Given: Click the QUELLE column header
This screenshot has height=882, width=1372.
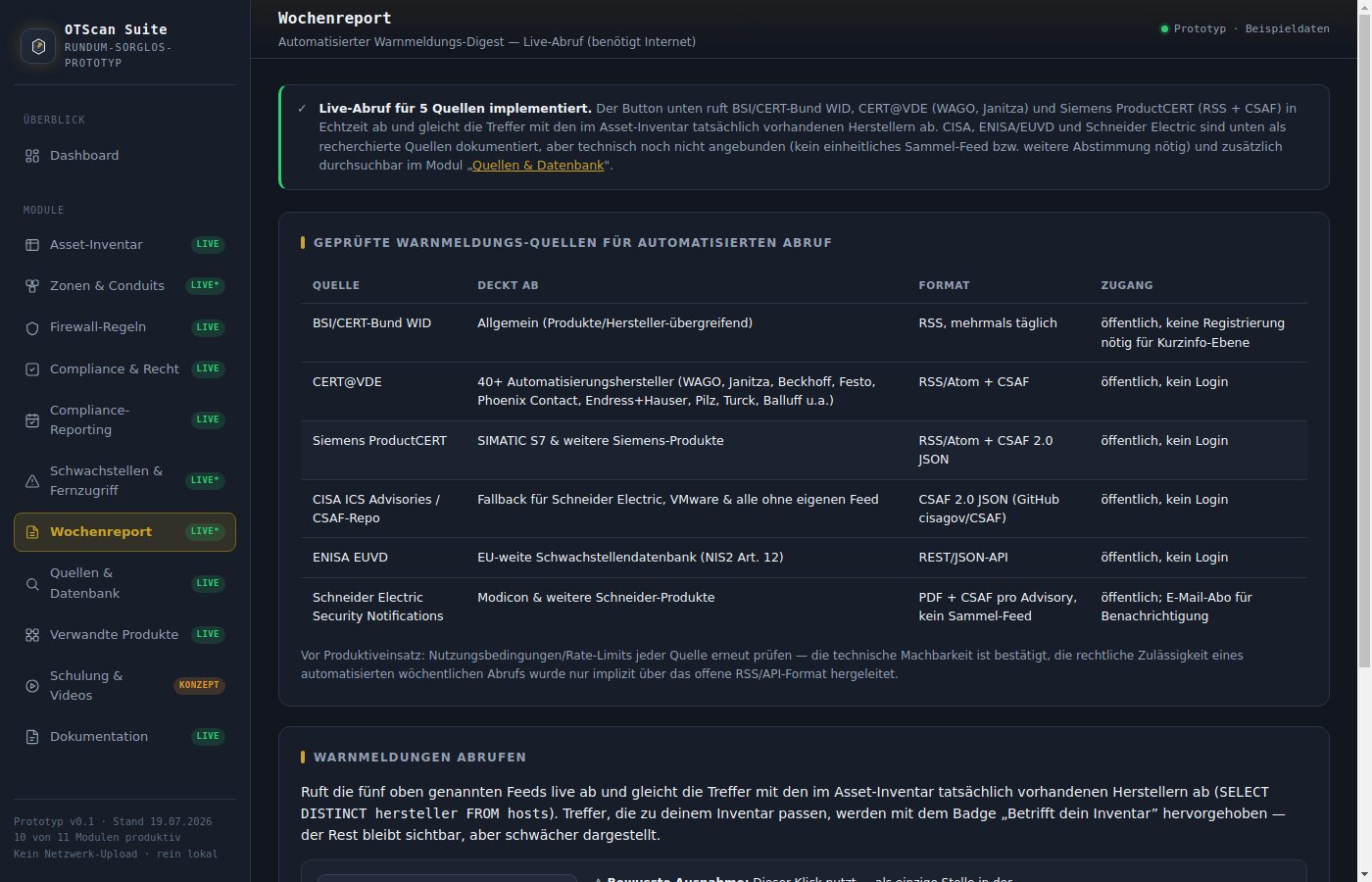Looking at the screenshot, I should (x=336, y=285).
